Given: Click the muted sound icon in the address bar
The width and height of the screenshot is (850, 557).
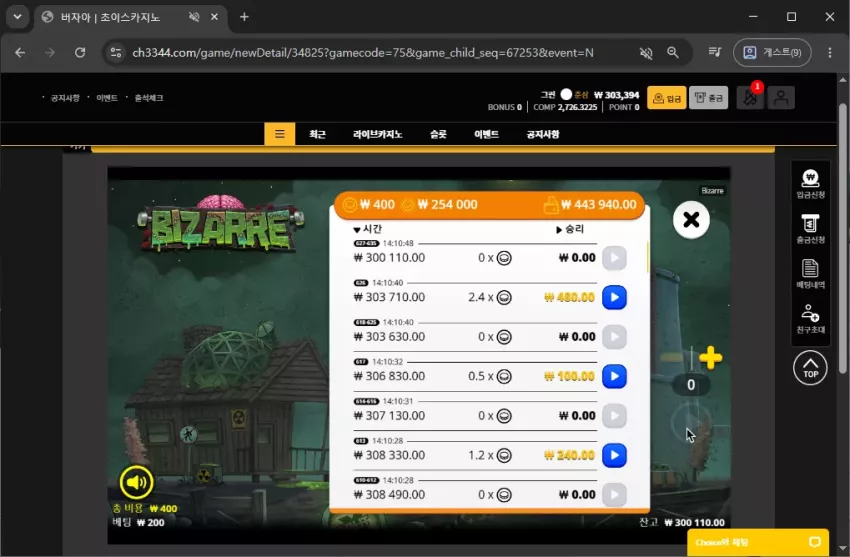Looking at the screenshot, I should 646,53.
